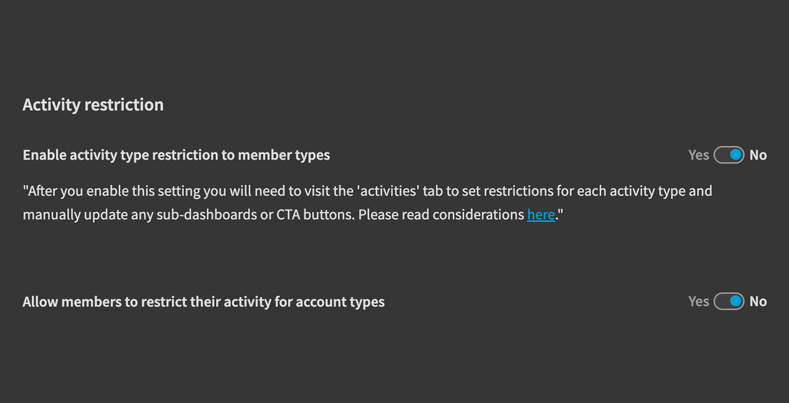
Task: Click the empty left half of activity type restriction toggle
Action: tap(721, 155)
